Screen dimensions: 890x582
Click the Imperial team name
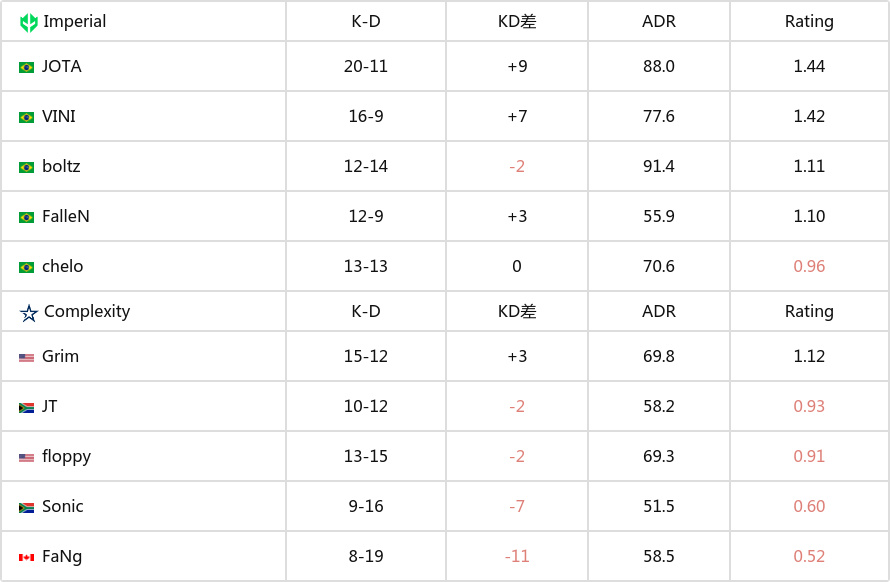click(75, 22)
